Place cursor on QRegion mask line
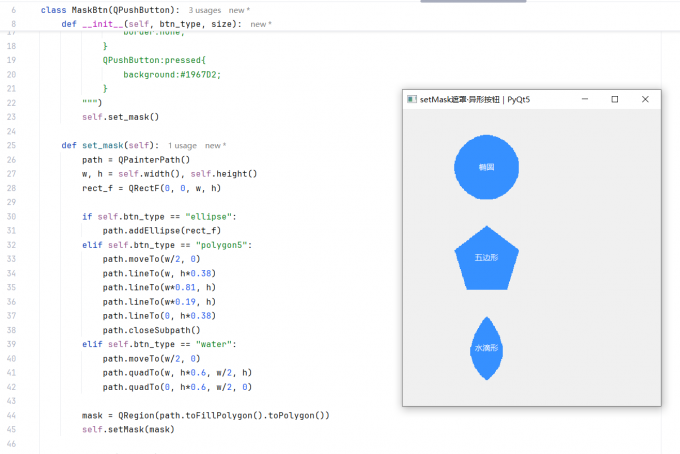680x454 pixels. [206, 415]
